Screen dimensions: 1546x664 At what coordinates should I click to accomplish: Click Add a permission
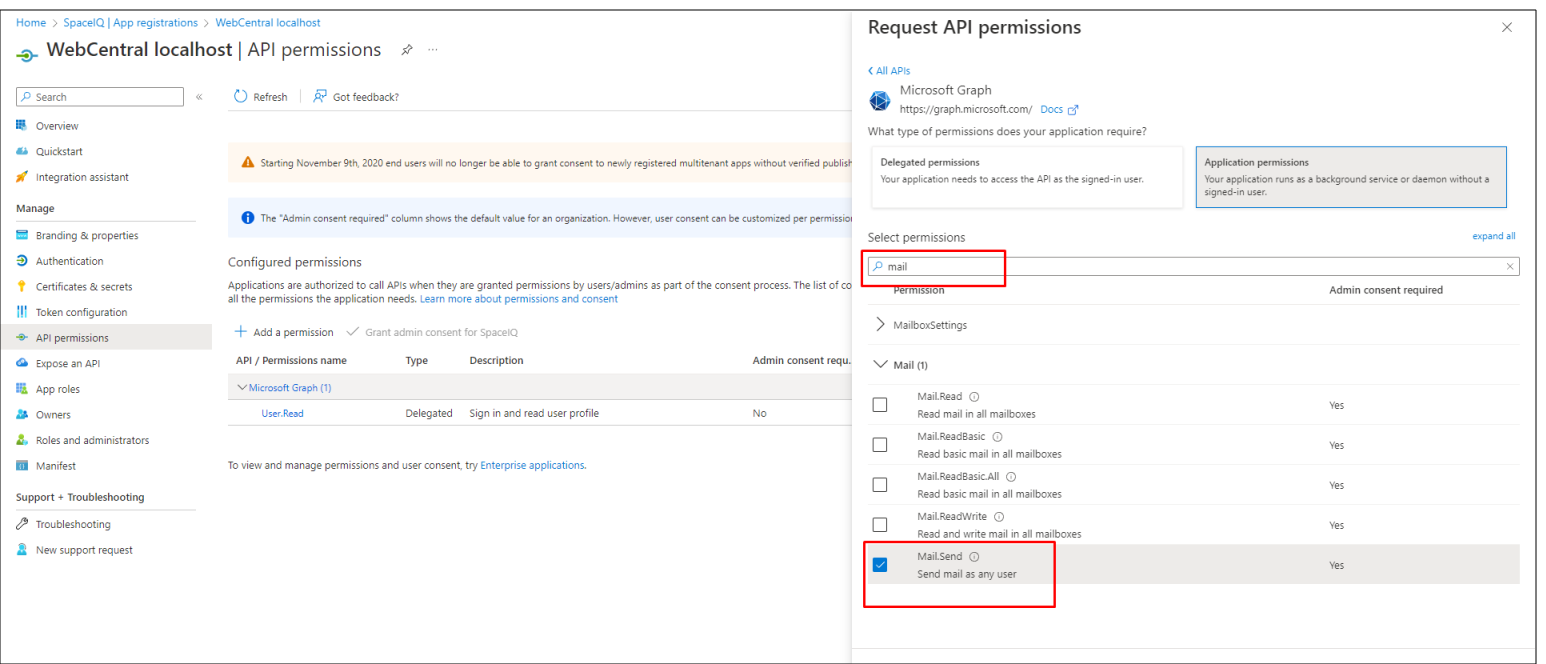click(285, 331)
